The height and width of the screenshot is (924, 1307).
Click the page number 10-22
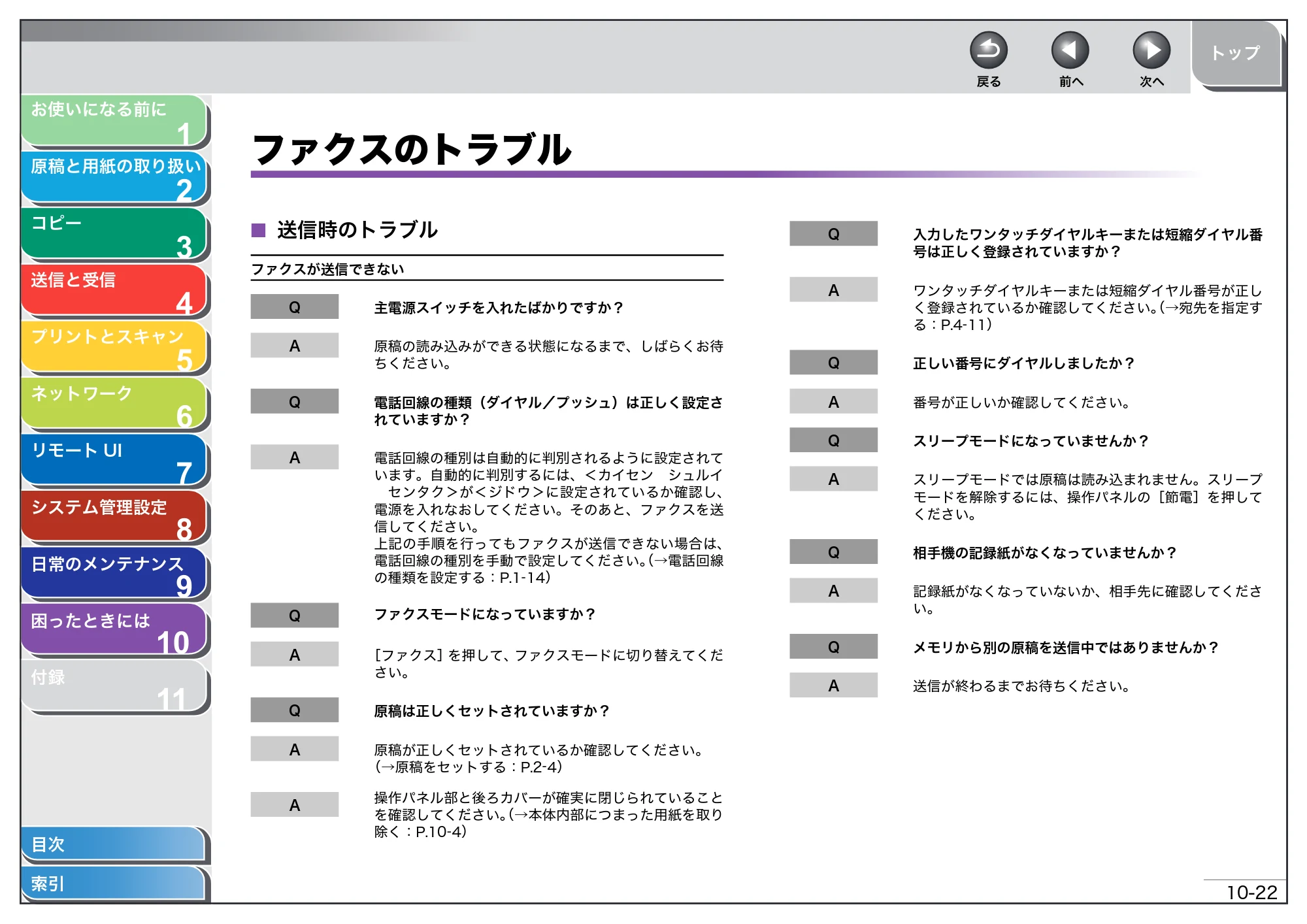click(x=1251, y=893)
